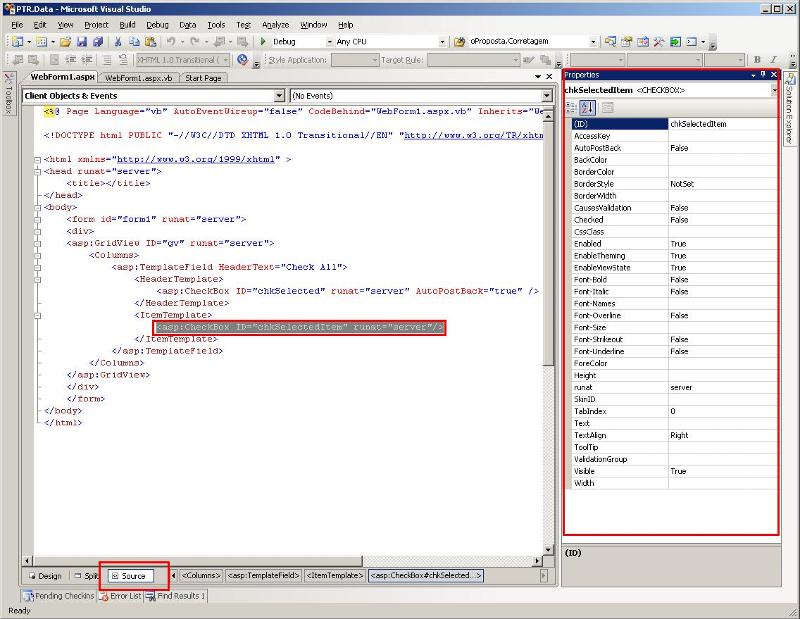The height and width of the screenshot is (619, 800).
Task: Click the Increase Indent toolbar icon
Action: pyautogui.click(x=87, y=60)
